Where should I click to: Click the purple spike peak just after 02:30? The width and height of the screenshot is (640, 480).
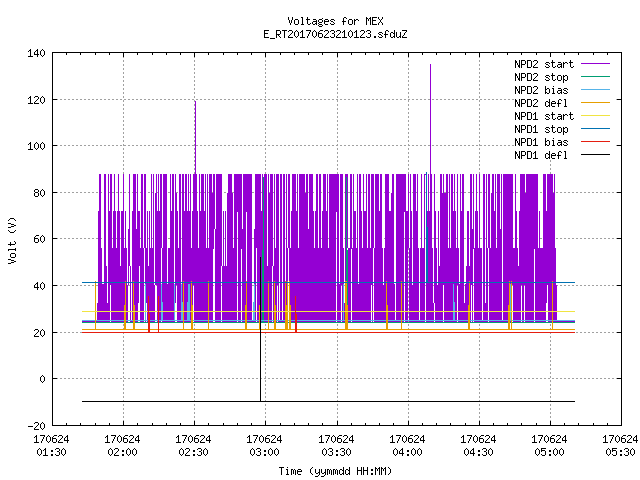(x=196, y=102)
